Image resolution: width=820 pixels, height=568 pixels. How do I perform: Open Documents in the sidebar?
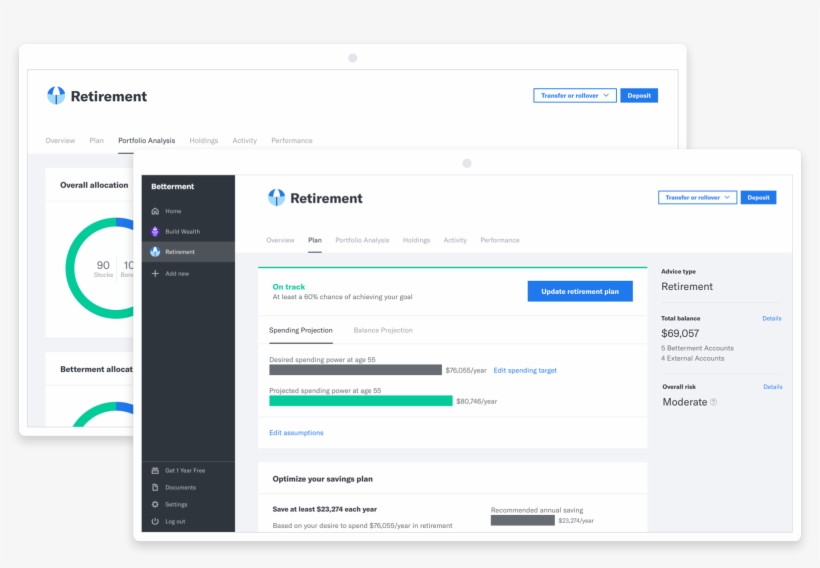click(180, 487)
